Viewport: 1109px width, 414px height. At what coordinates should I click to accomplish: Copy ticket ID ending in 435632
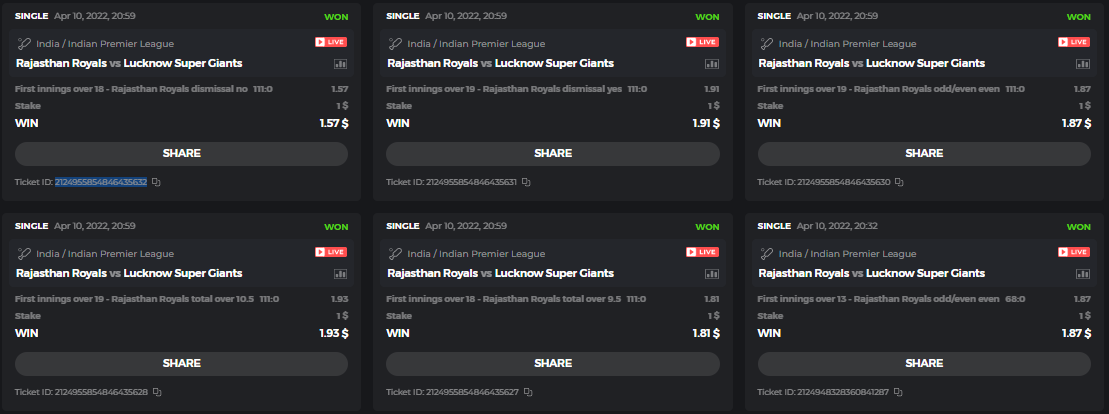click(156, 182)
